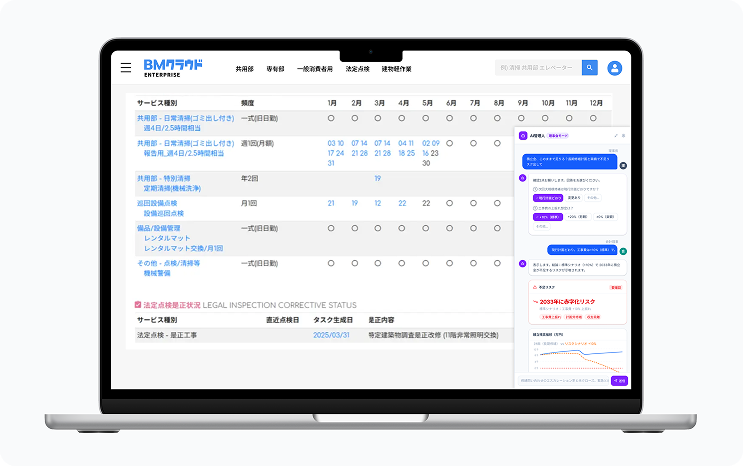
Task: Click the purple send button in chat
Action: click(x=618, y=380)
